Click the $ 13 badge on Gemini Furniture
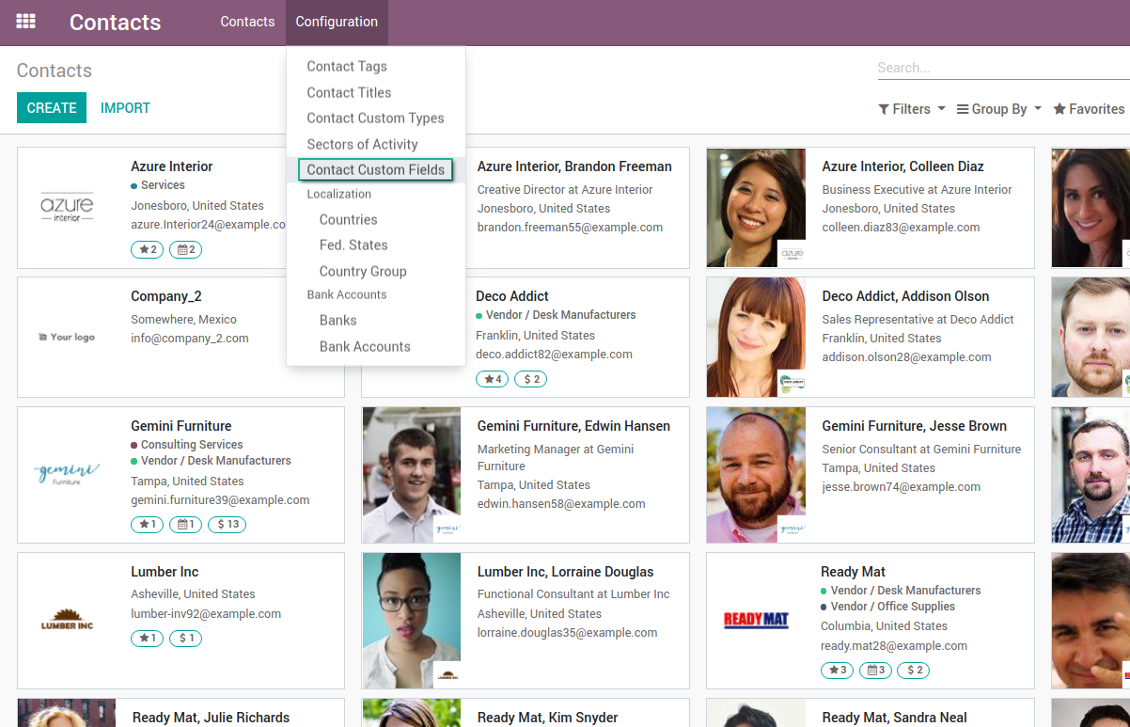Screen dimensions: 1130x727 (x=227, y=524)
